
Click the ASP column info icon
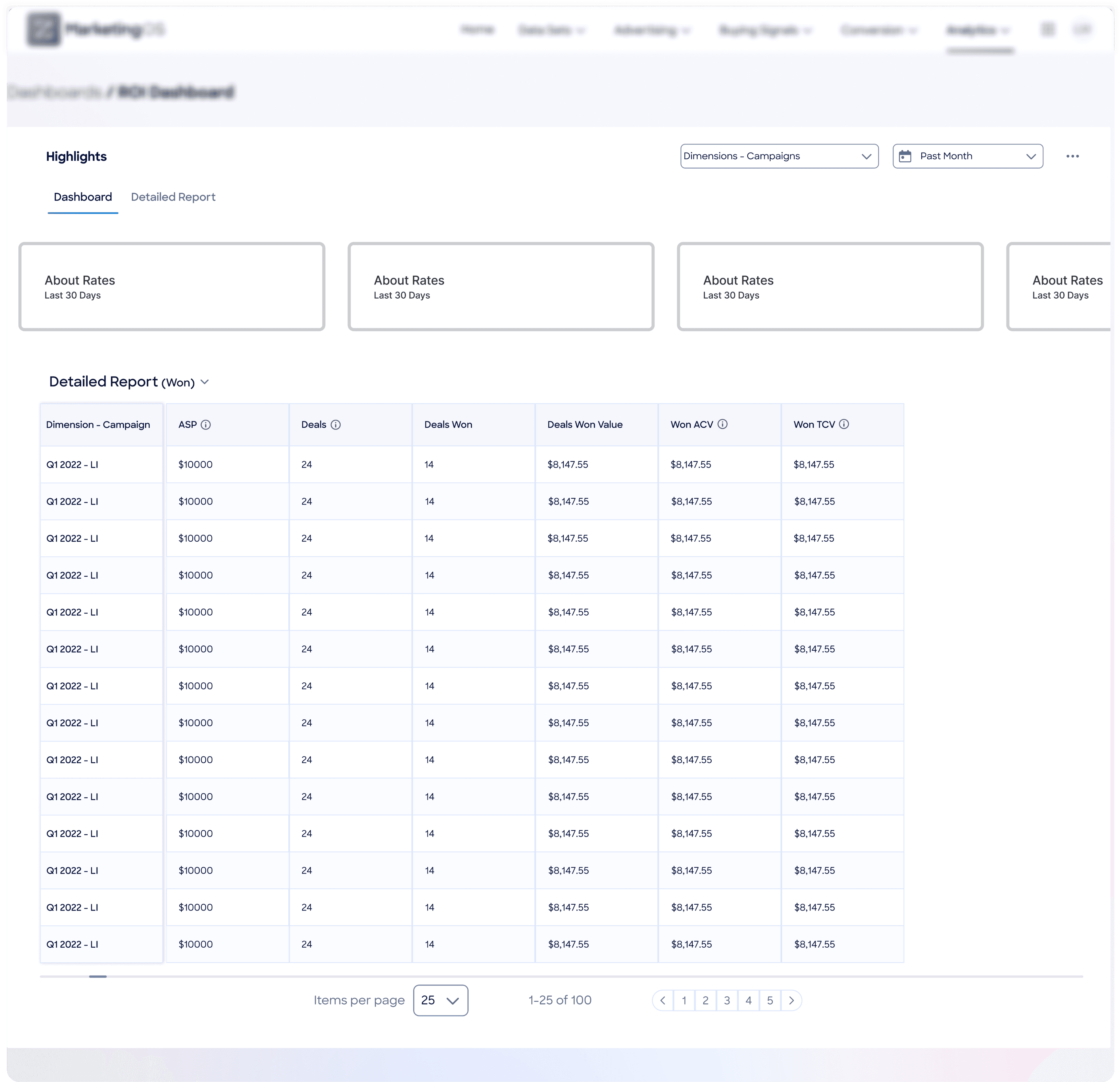[x=206, y=424]
